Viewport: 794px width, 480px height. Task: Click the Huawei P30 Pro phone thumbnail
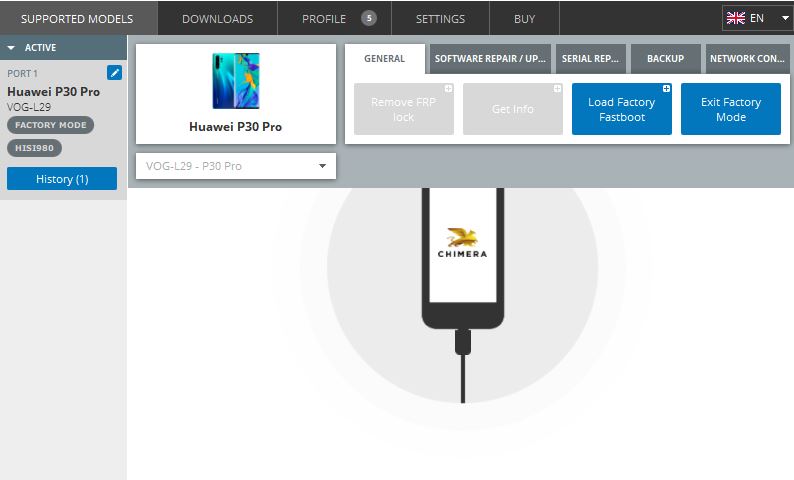click(236, 81)
